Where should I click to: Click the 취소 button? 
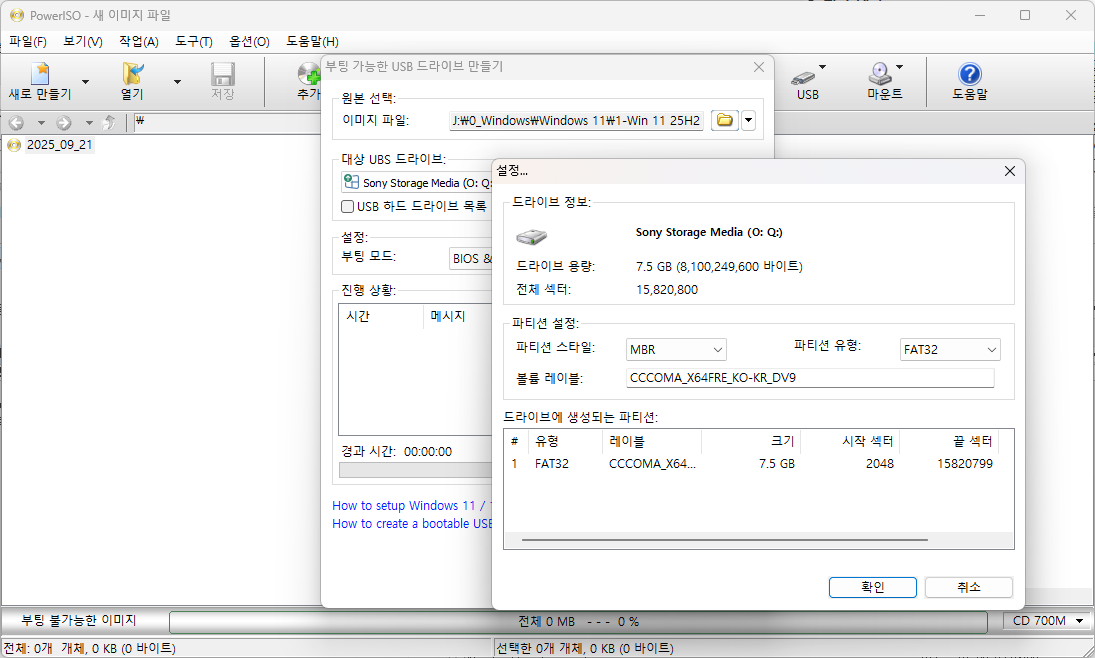[x=969, y=587]
